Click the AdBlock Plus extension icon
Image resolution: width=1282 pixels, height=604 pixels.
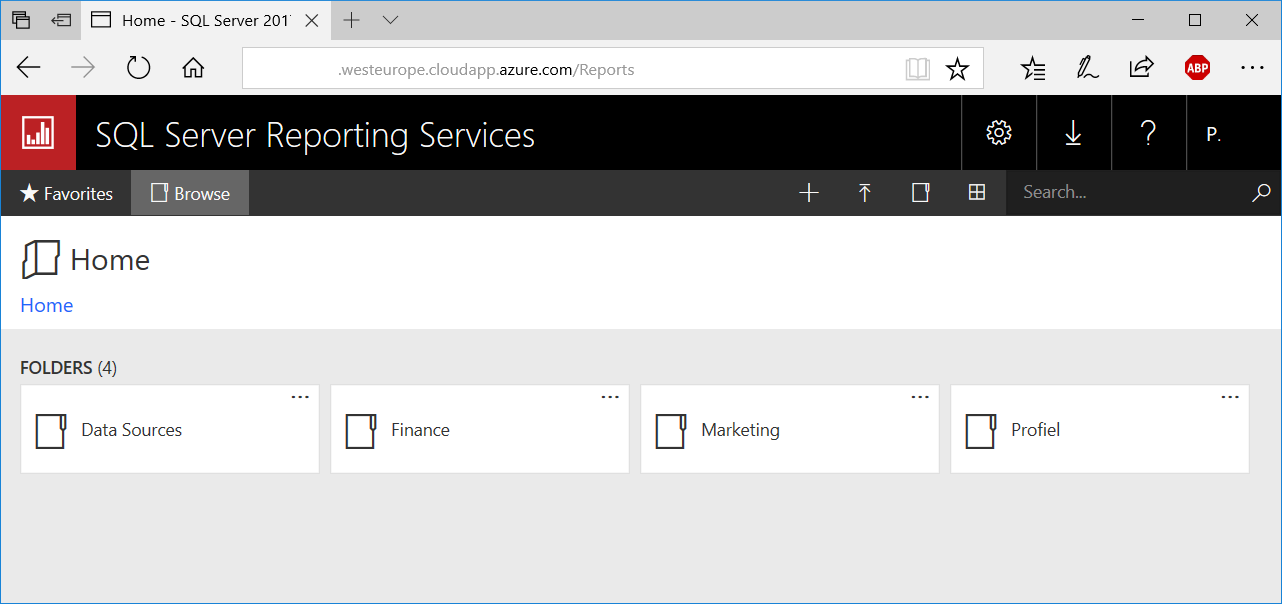1197,68
